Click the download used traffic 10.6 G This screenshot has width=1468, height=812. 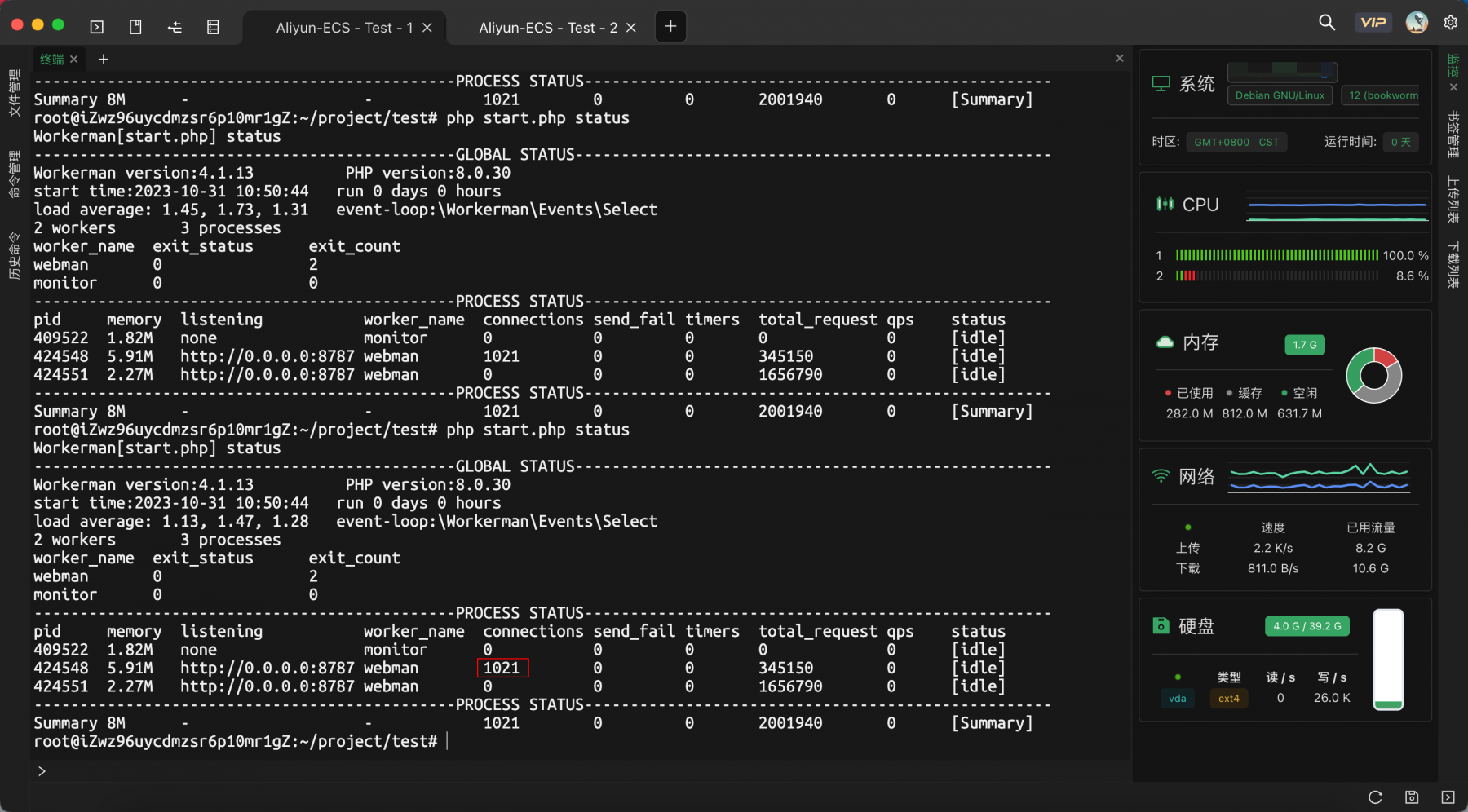coord(1370,568)
